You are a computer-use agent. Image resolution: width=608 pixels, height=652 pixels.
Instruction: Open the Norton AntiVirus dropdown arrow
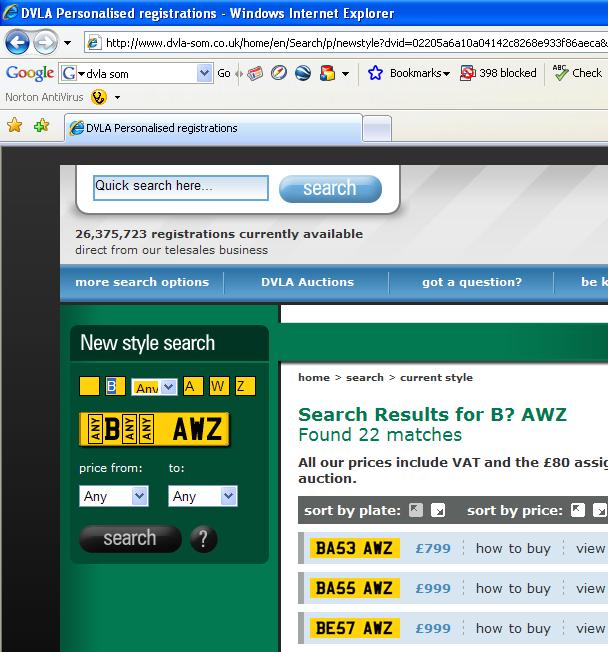coord(117,98)
